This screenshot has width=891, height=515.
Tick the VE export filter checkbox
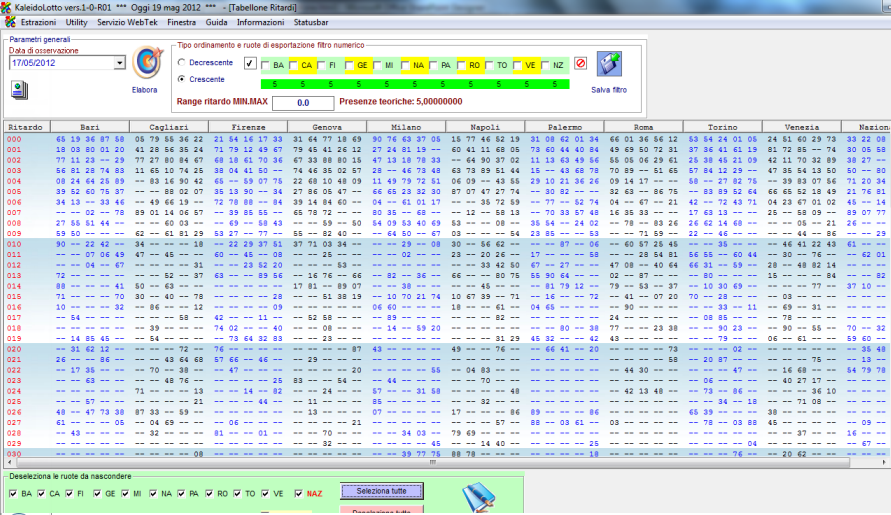517,65
